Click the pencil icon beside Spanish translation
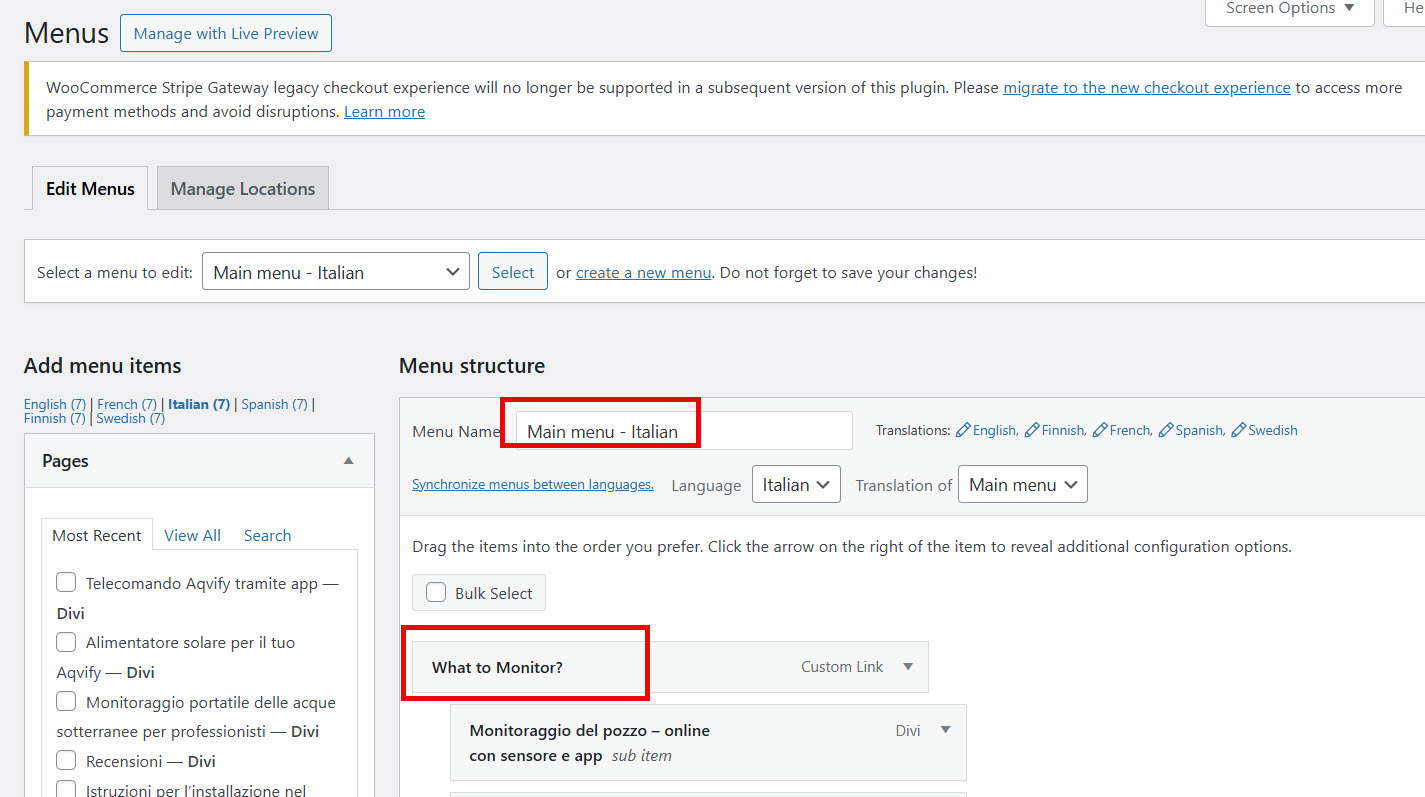Screen dimensions: 1425x797 coord(1166,430)
